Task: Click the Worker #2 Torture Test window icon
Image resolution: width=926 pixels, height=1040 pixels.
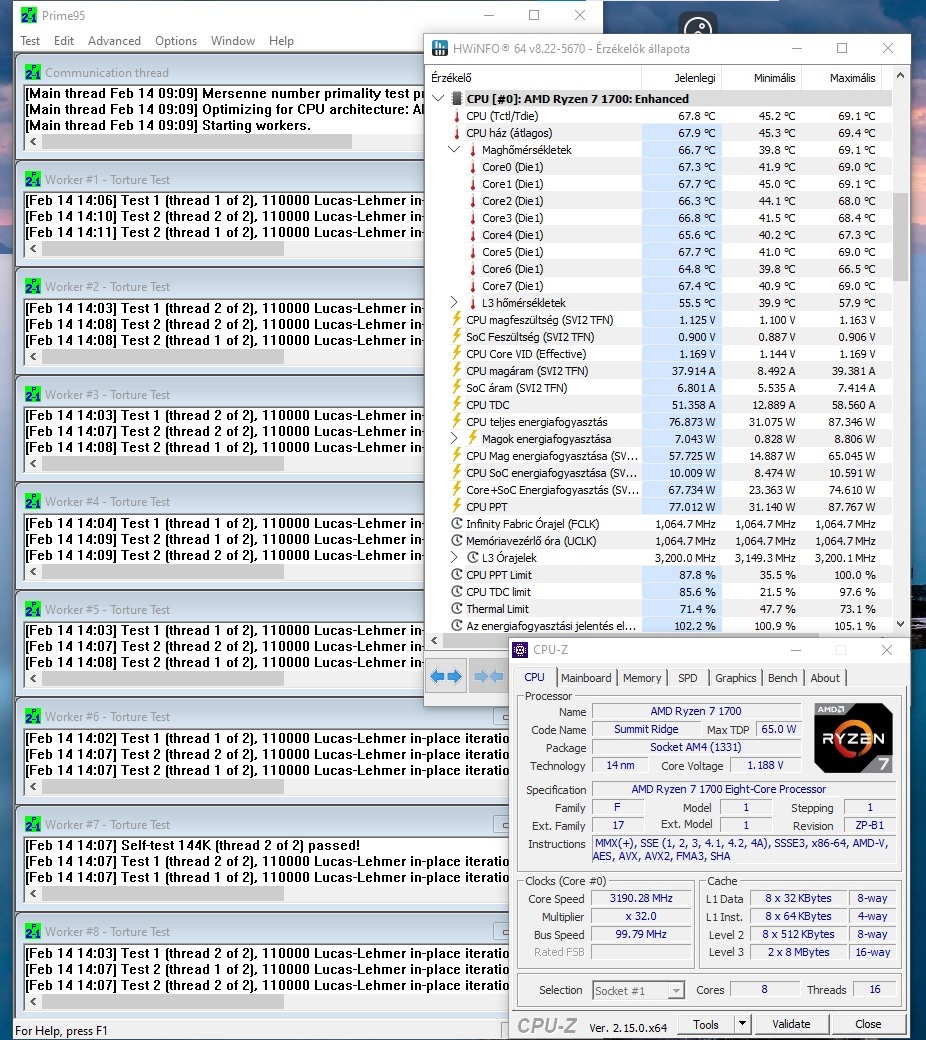Action: tap(33, 287)
